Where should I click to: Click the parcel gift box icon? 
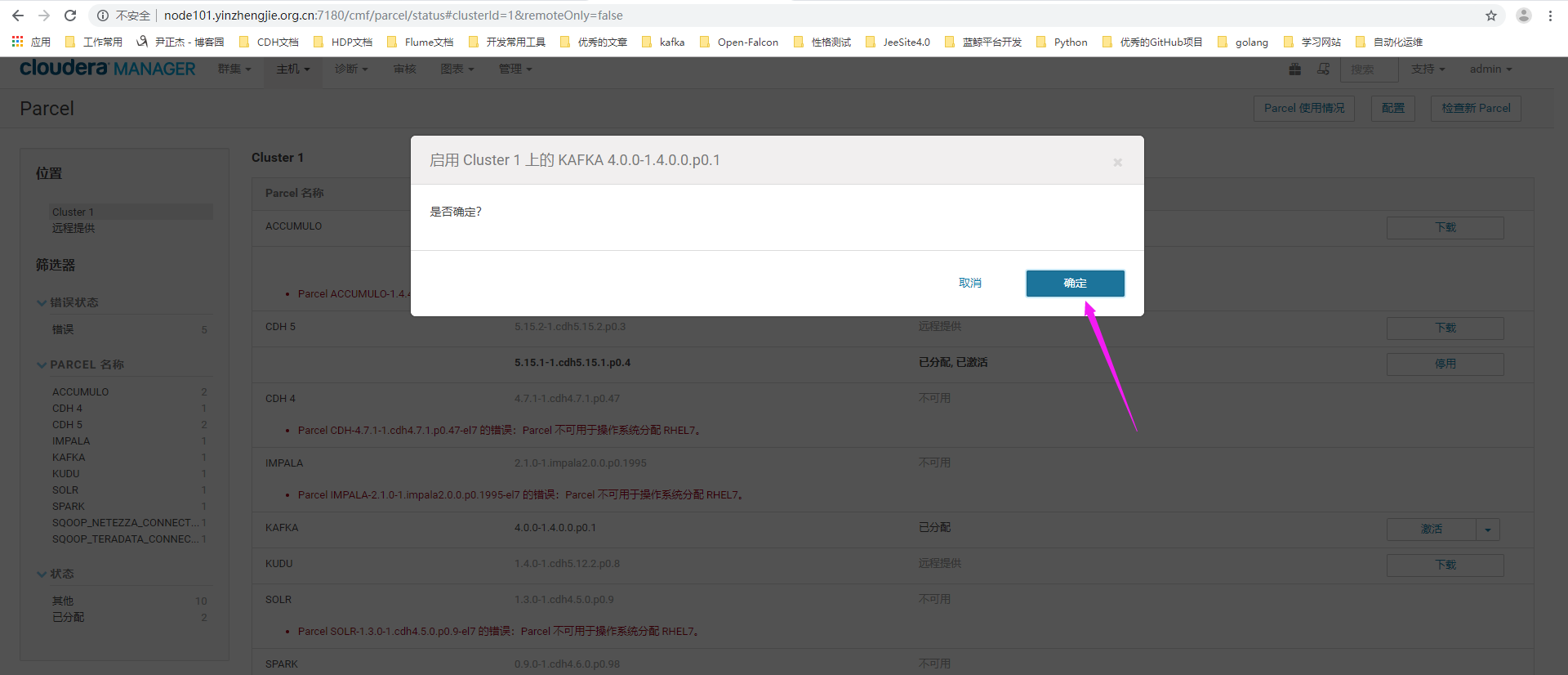[1295, 69]
